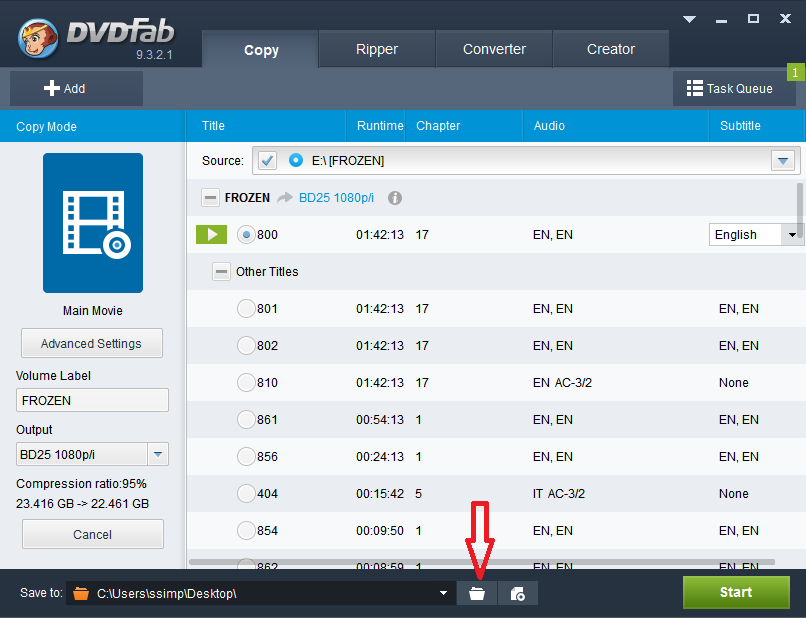Viewport: 806px width, 618px height.
Task: Click the Add button
Action: click(76, 88)
